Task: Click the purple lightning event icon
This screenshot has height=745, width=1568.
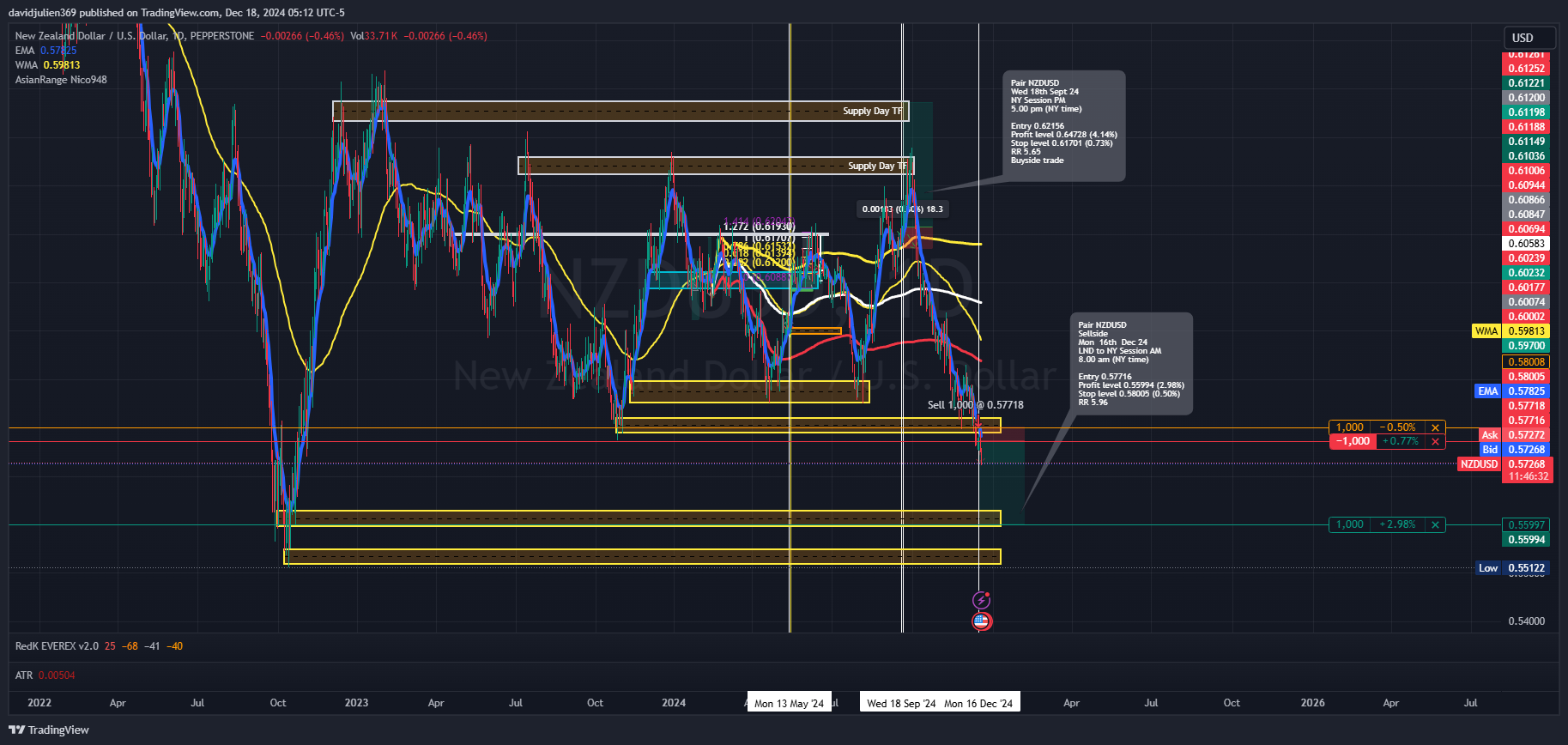Action: 981,600
